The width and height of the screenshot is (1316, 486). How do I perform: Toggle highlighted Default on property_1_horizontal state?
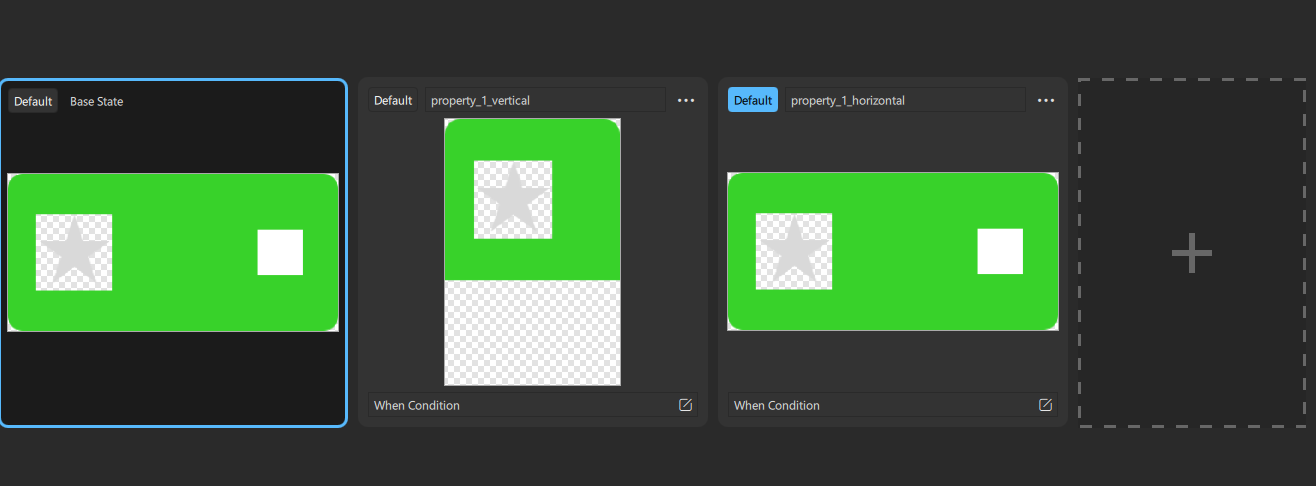[753, 100]
